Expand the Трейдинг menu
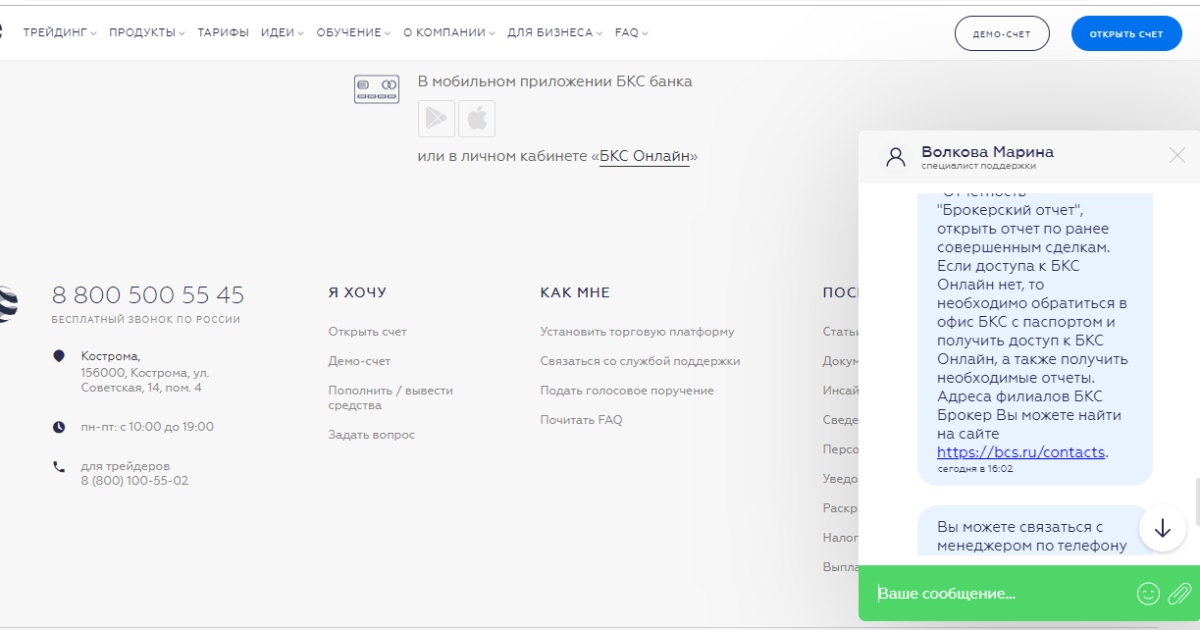The width and height of the screenshot is (1200, 630). coord(60,33)
